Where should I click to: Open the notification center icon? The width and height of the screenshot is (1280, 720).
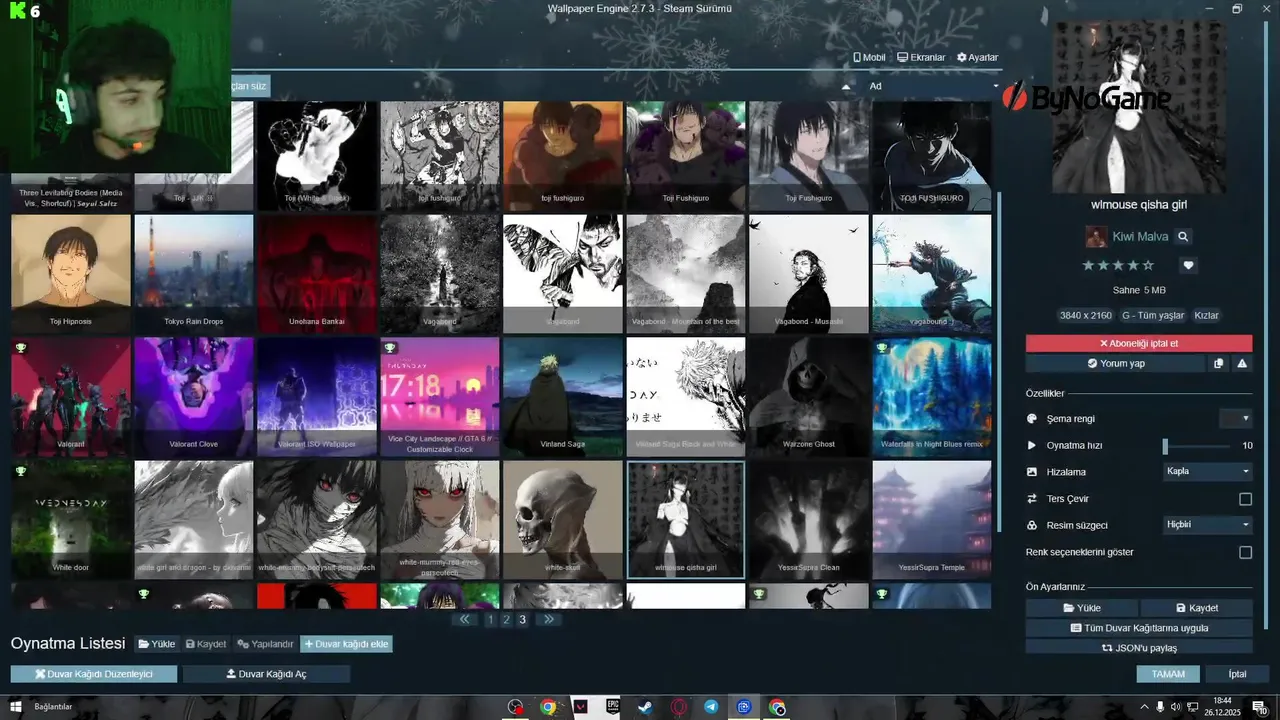[1260, 707]
